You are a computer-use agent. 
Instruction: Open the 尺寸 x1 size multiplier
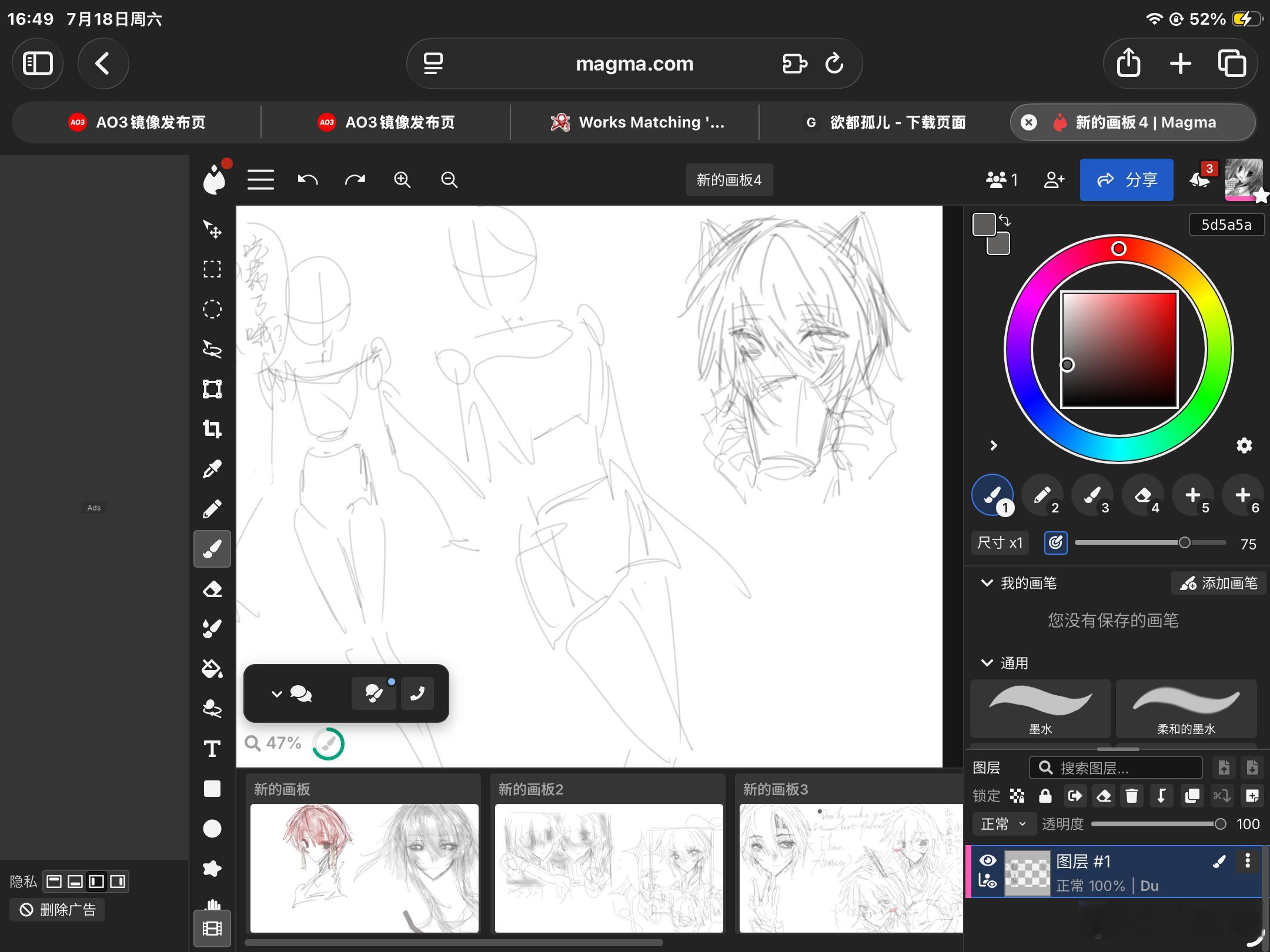tap(1000, 542)
